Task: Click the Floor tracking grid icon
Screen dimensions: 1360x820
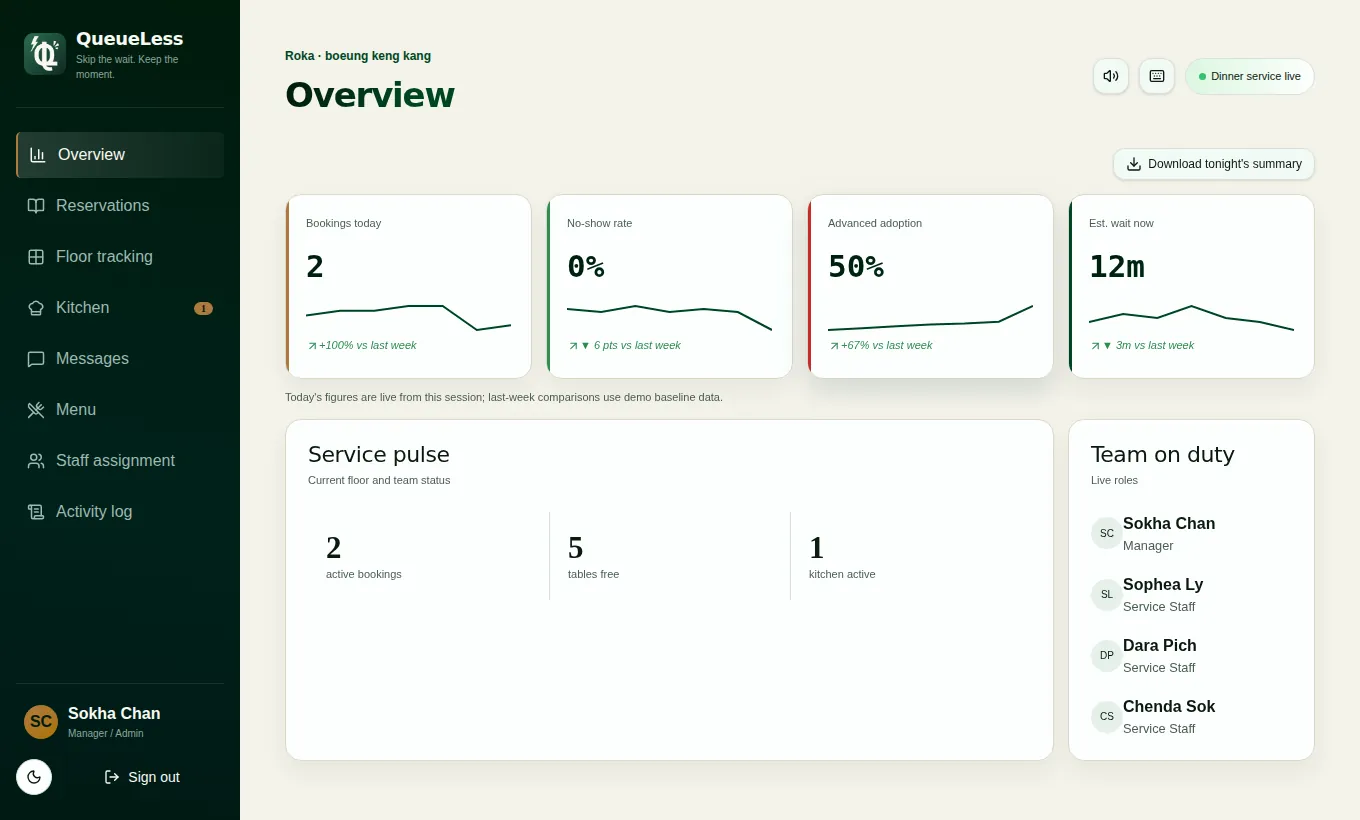Action: pyautogui.click(x=36, y=257)
